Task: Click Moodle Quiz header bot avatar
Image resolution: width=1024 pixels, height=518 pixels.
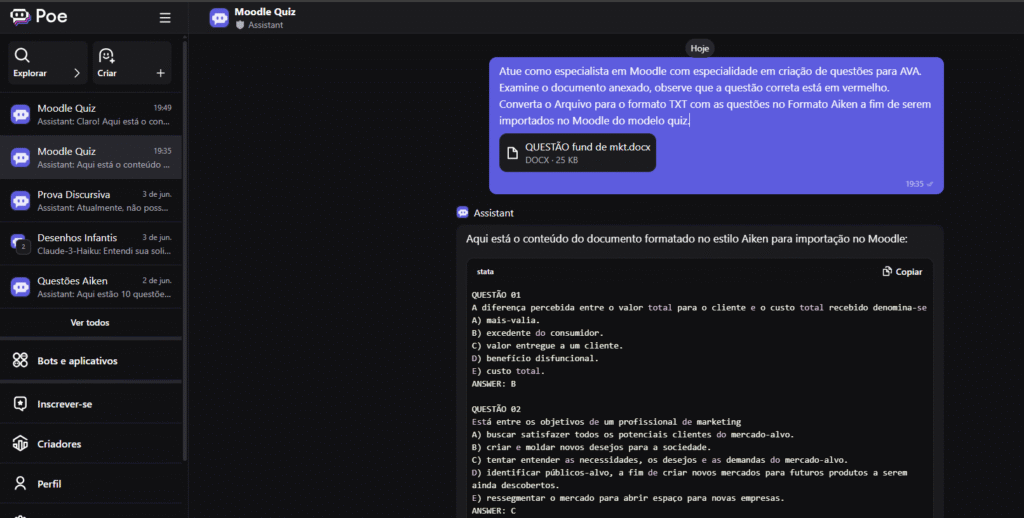Action: [219, 18]
